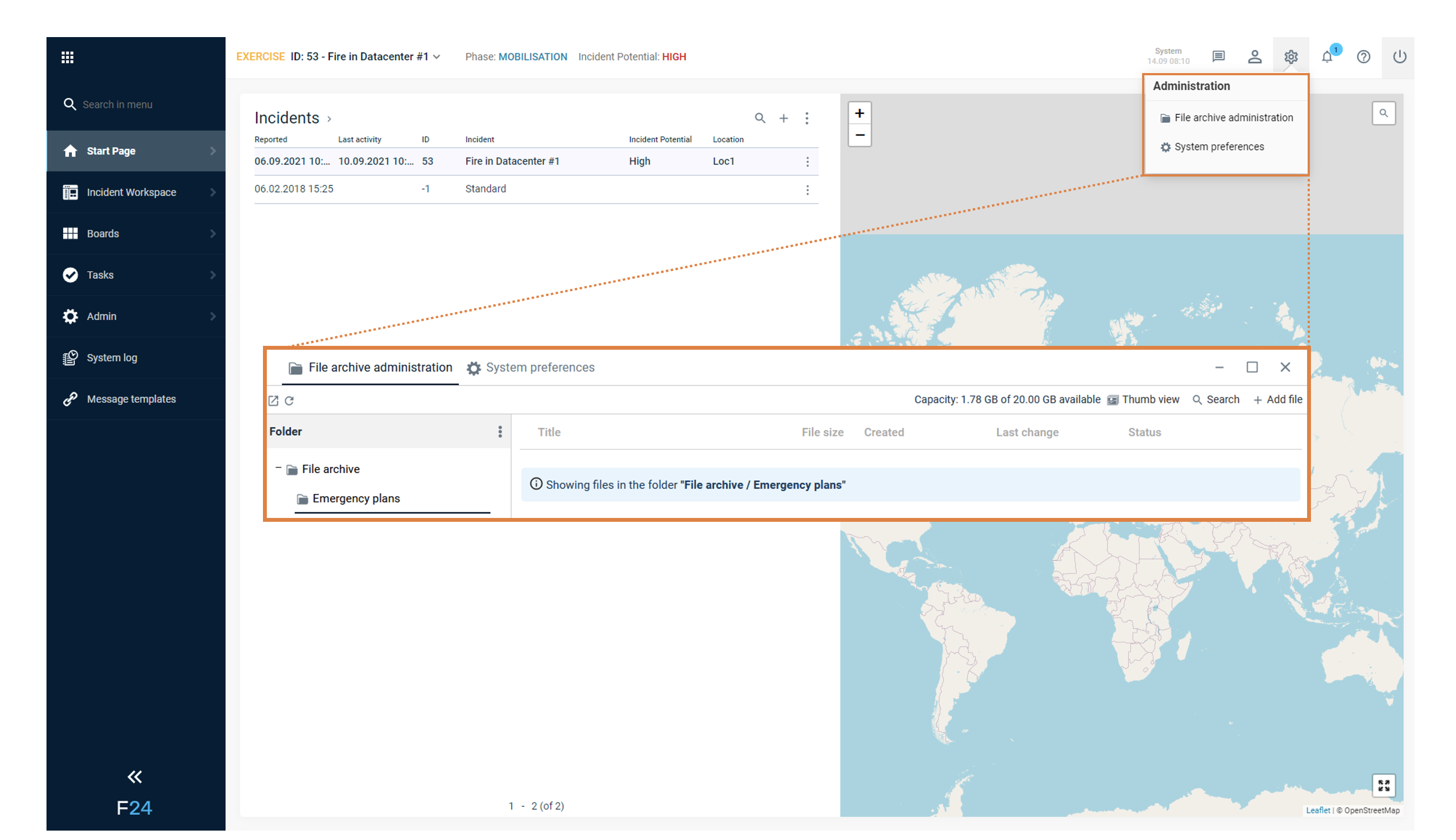
Task: Open the user profile icon
Action: 1254,56
